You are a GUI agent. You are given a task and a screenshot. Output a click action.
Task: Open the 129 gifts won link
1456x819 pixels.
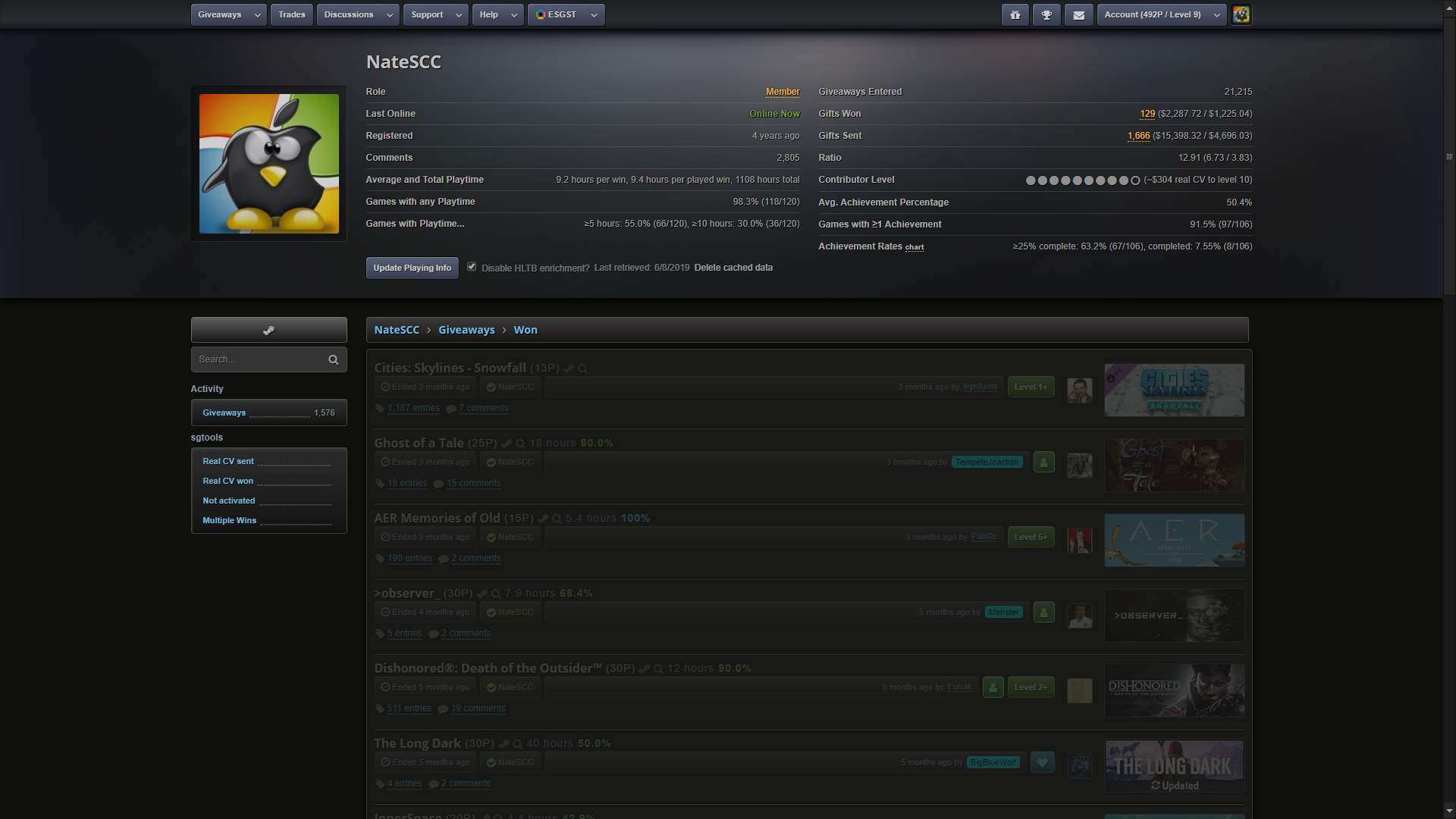pos(1147,114)
